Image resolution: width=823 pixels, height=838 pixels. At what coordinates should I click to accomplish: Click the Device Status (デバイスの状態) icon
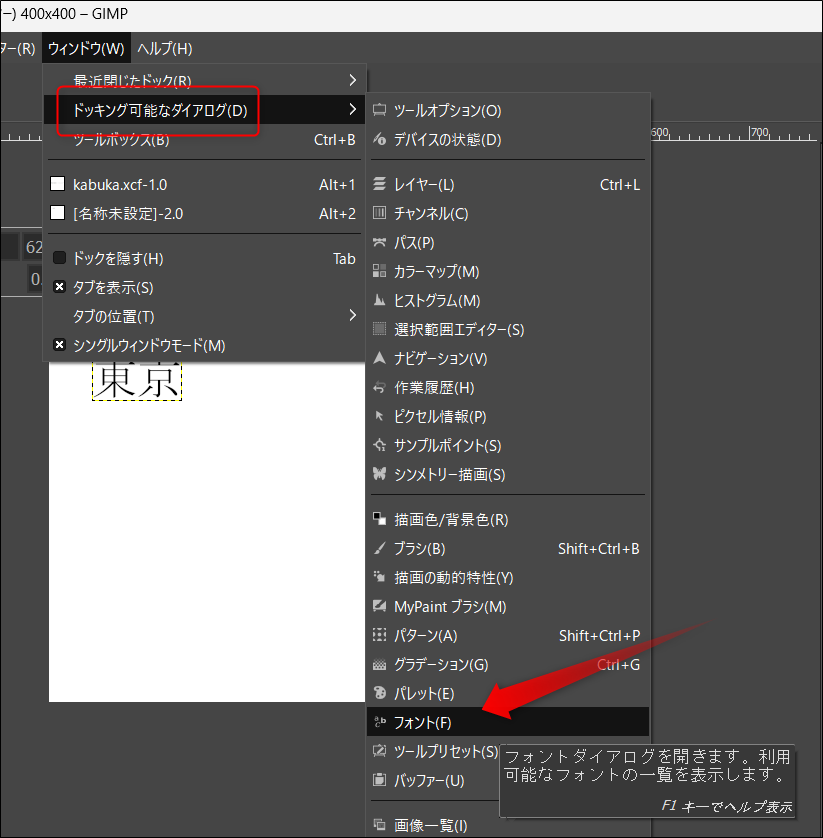coord(379,139)
